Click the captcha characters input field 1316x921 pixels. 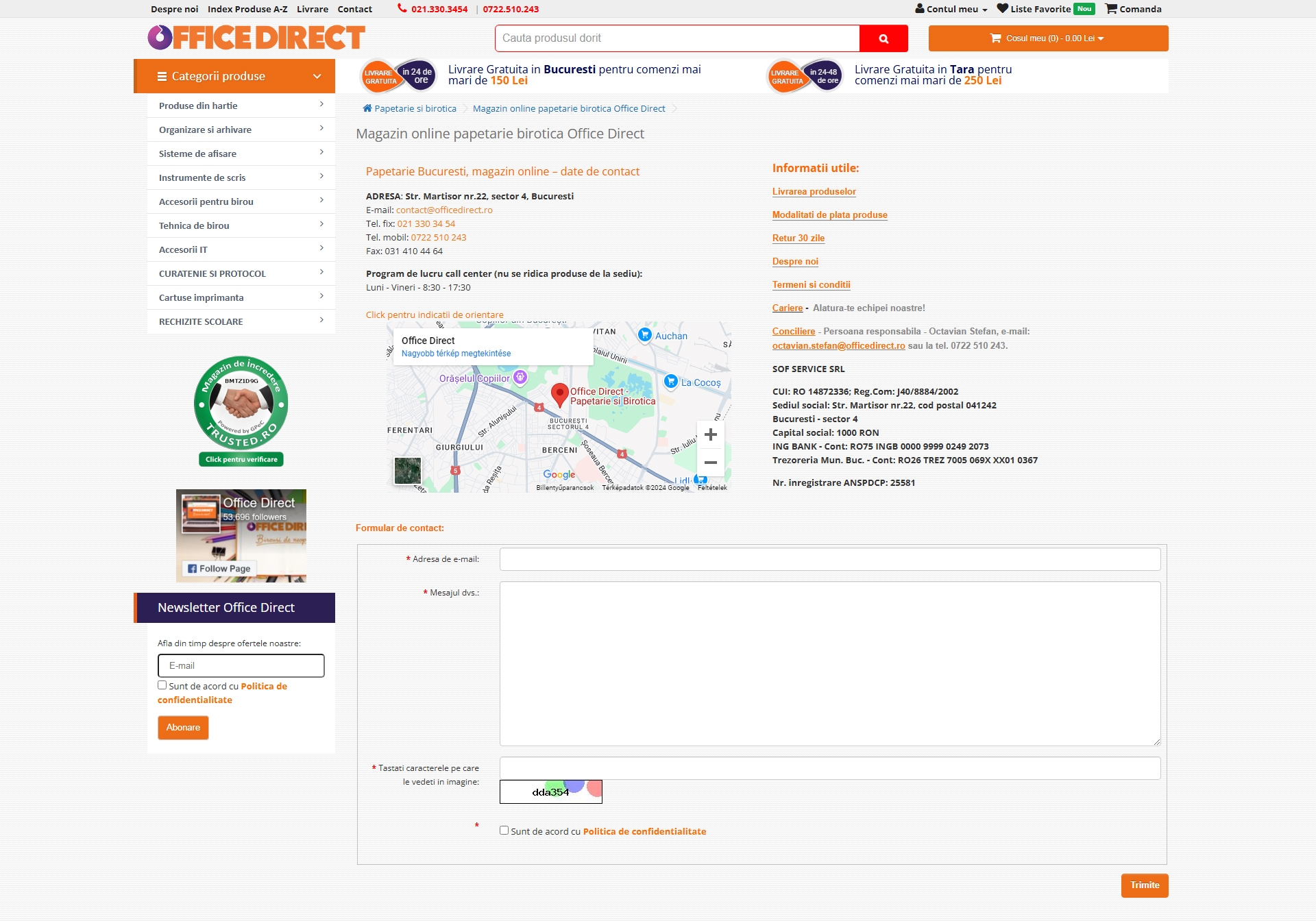[829, 768]
